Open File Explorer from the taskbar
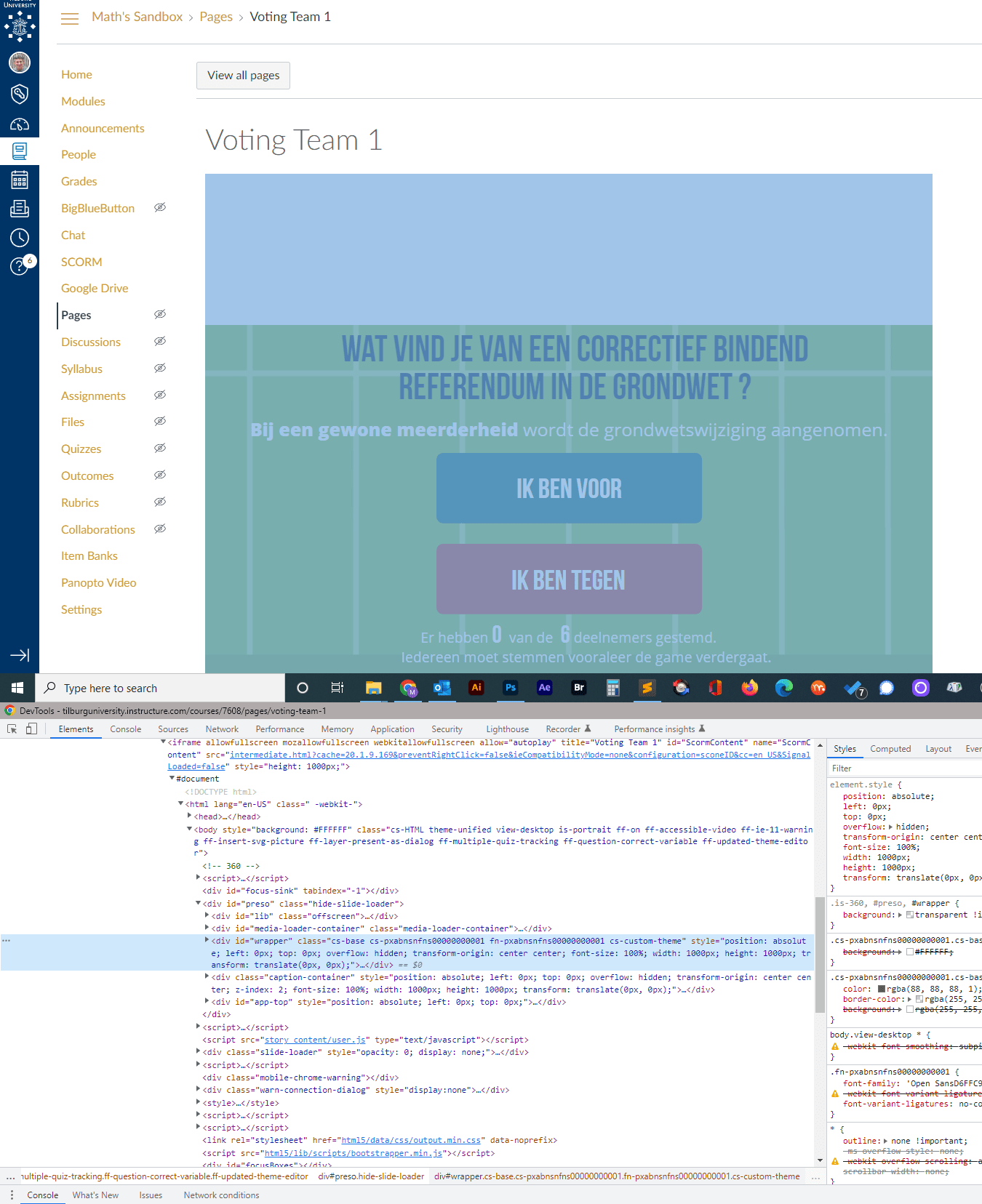This screenshot has width=982, height=1204. pos(373,688)
